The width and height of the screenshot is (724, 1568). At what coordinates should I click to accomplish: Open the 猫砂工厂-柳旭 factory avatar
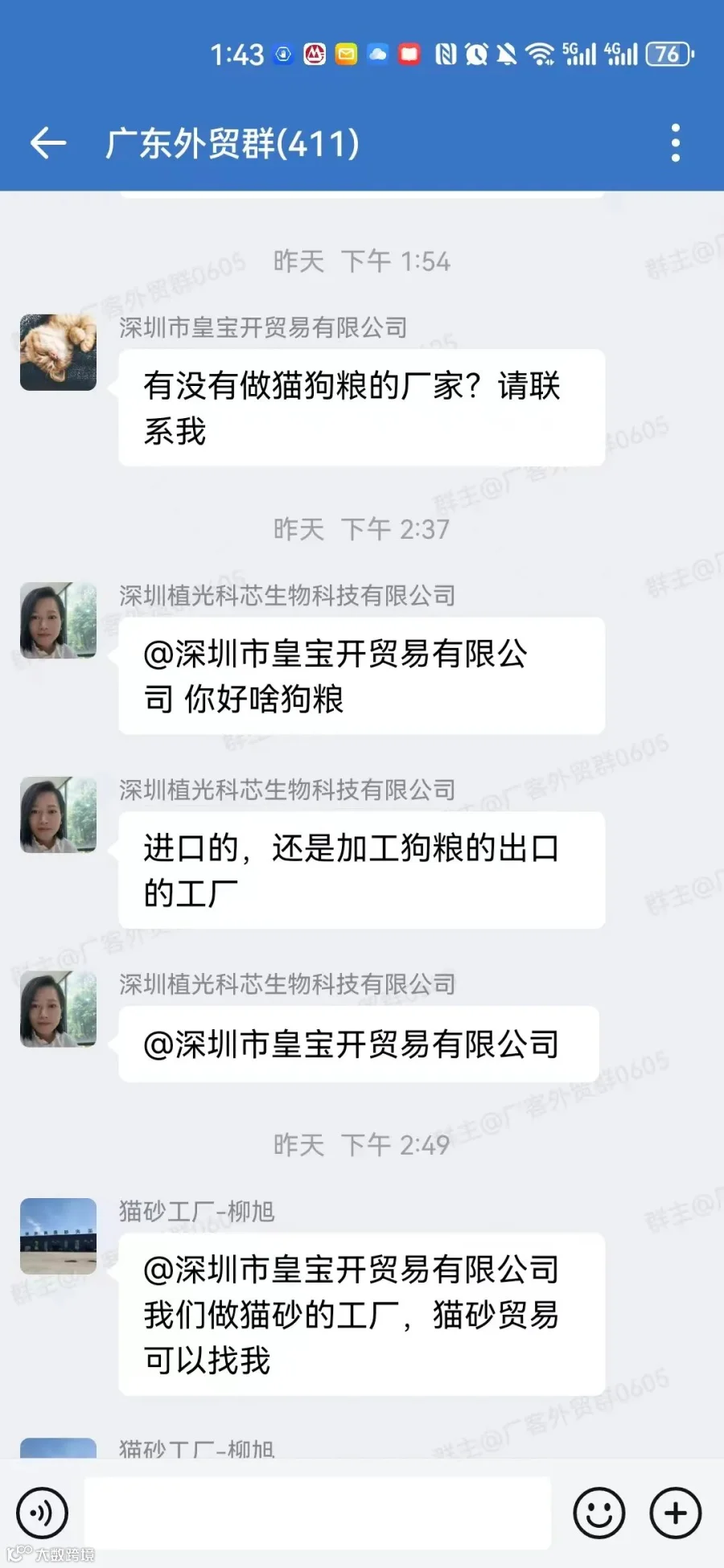[58, 1236]
